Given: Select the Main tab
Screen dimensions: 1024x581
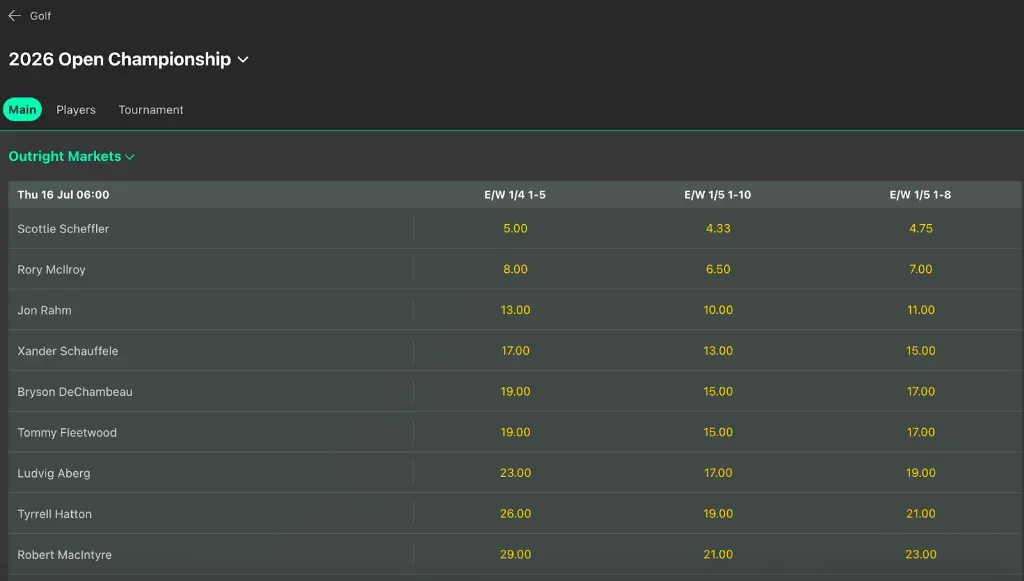Looking at the screenshot, I should (x=22, y=110).
